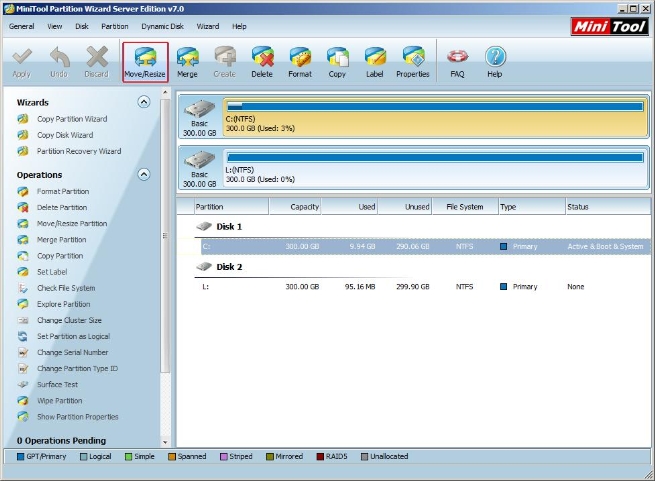Click the Copy Partition operation icon

coord(23,256)
